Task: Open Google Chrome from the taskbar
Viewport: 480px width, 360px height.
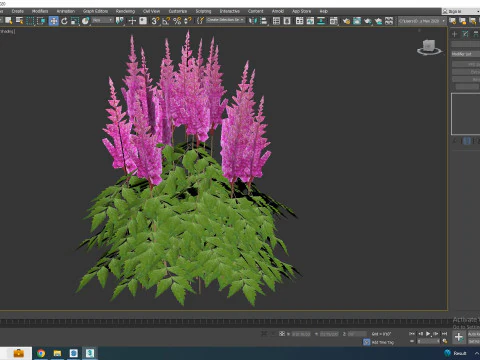Action: click(x=41, y=353)
